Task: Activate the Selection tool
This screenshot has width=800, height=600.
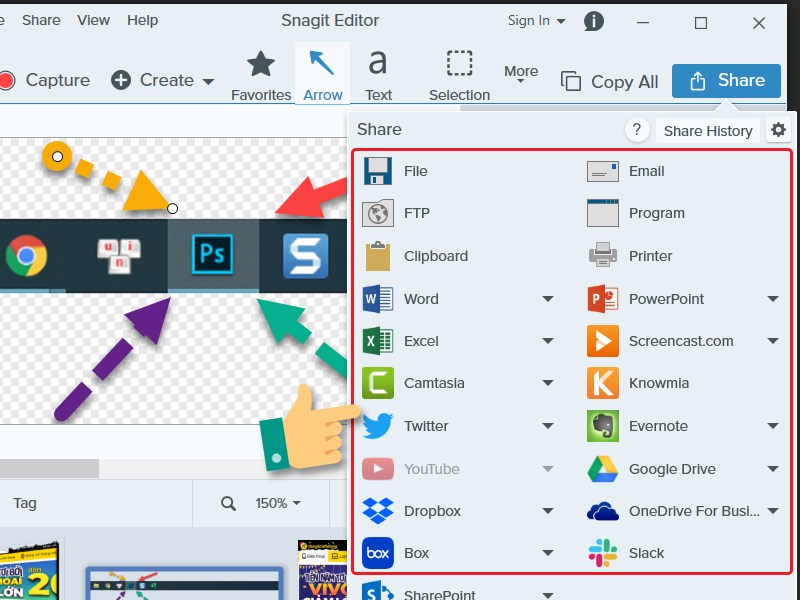Action: click(459, 76)
